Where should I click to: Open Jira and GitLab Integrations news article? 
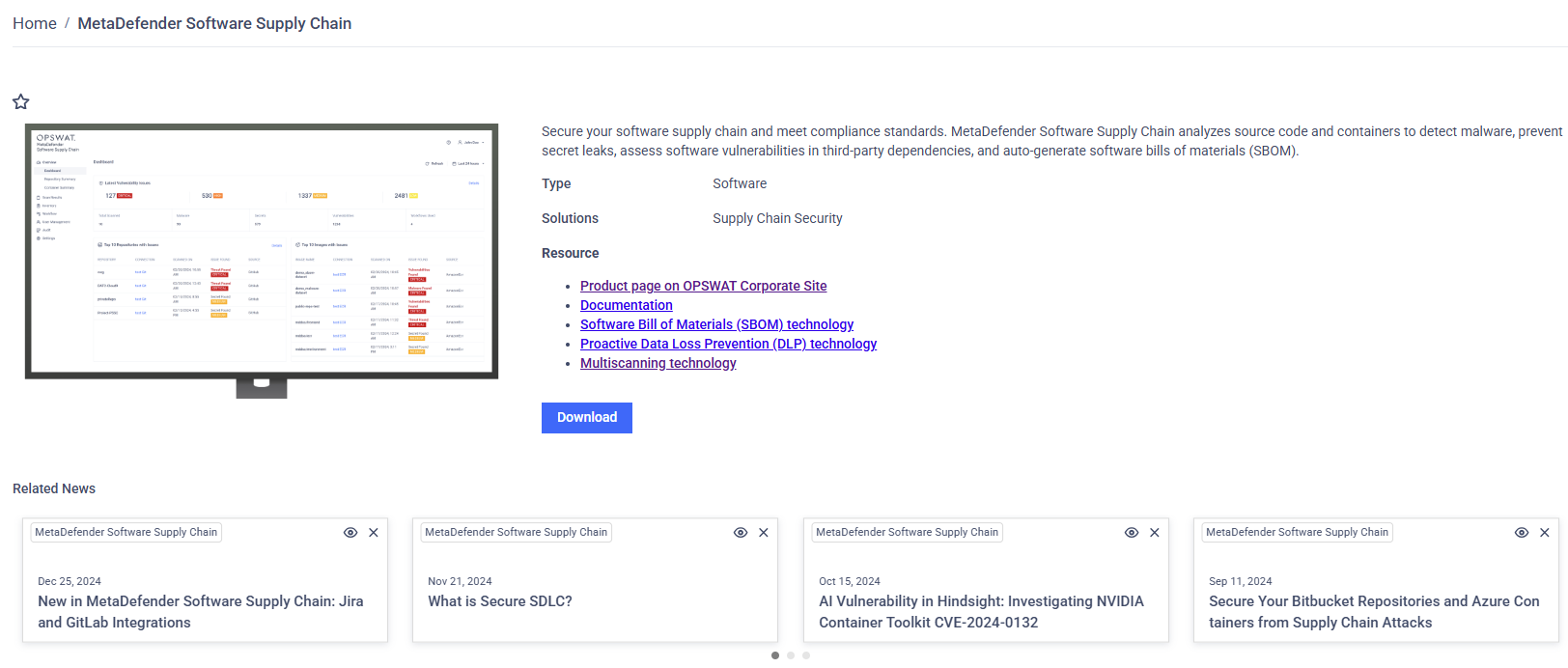(x=201, y=612)
